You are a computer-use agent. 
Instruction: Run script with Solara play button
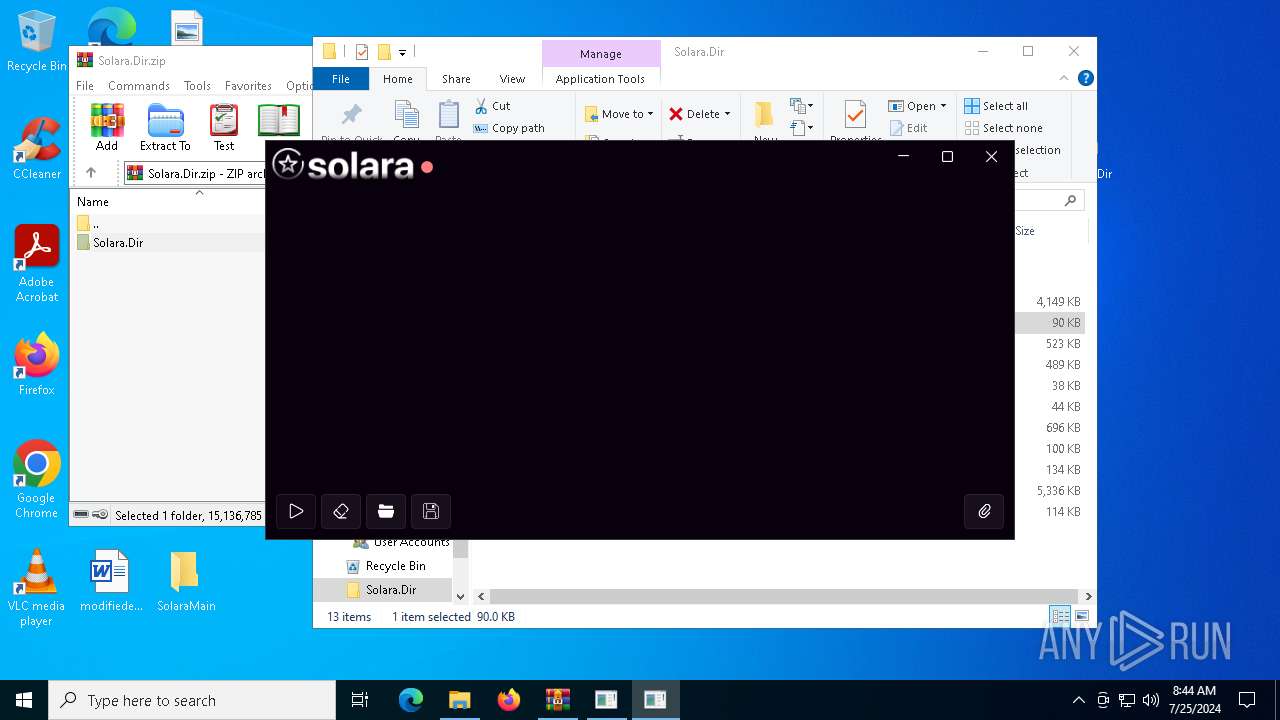coord(296,511)
